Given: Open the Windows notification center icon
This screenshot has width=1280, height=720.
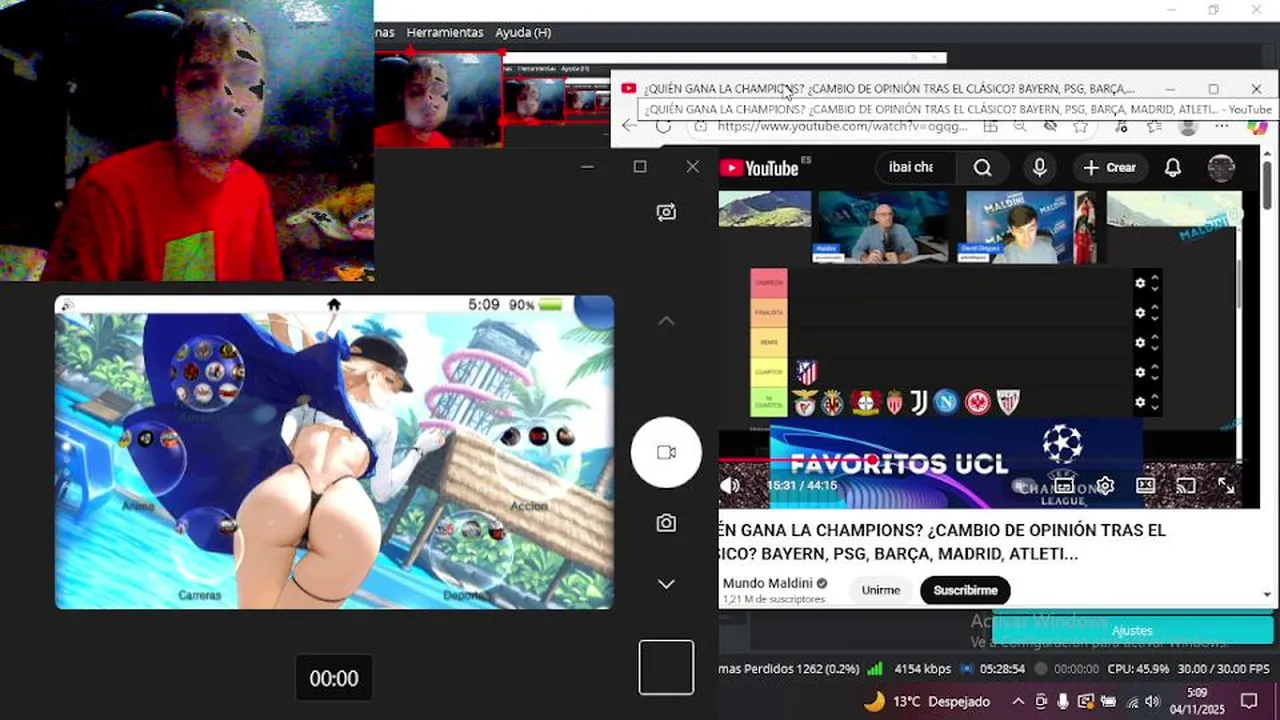Looking at the screenshot, I should pos(1249,701).
